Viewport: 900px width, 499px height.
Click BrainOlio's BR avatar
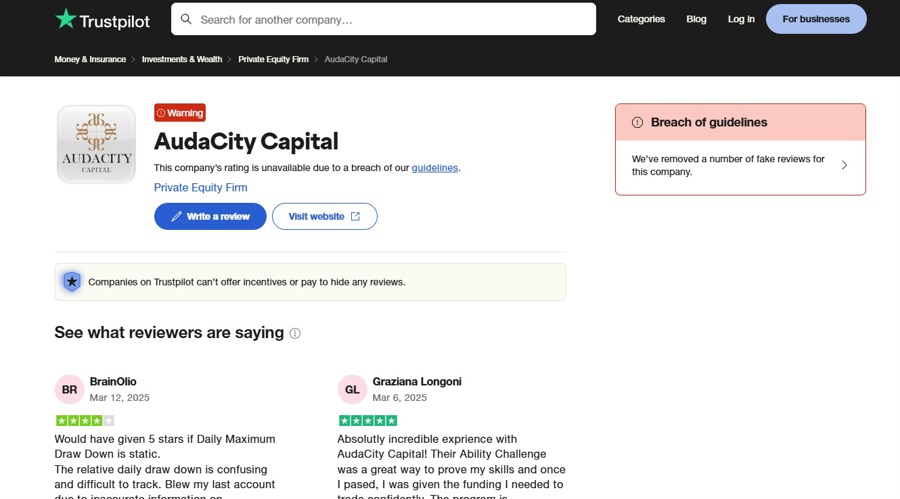[69, 389]
